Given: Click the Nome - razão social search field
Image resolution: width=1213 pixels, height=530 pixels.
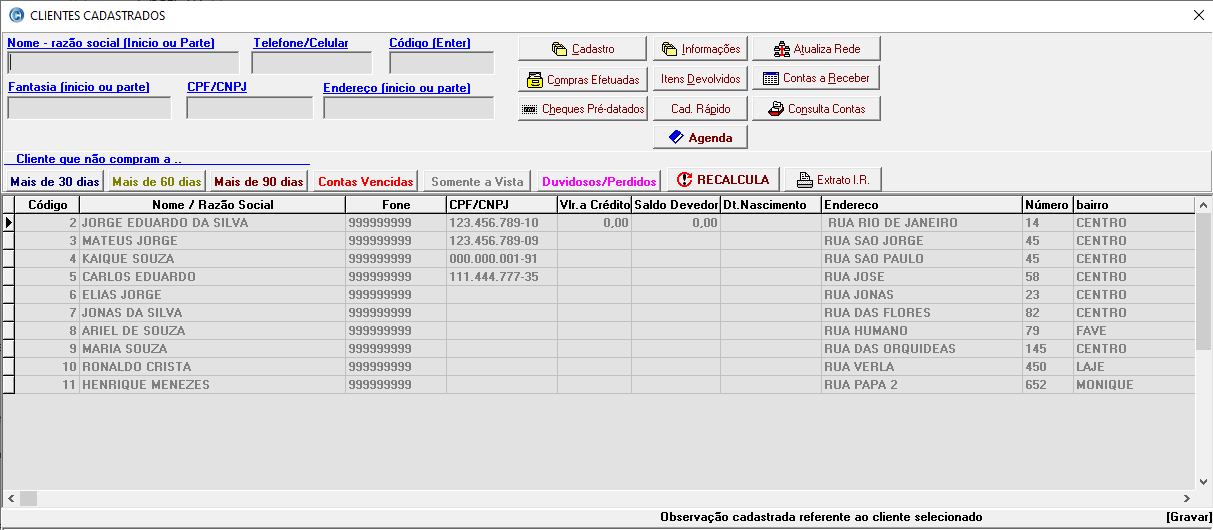Looking at the screenshot, I should (x=123, y=64).
